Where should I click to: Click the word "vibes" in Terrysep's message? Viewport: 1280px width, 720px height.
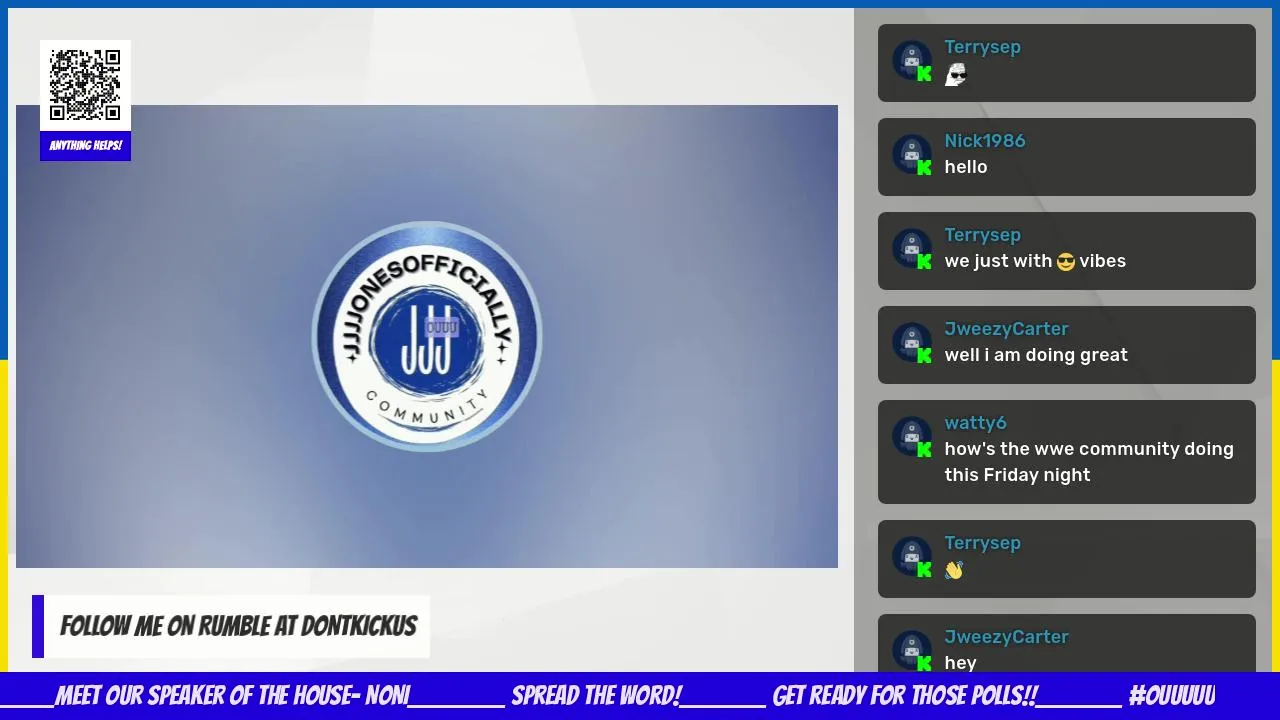(1103, 261)
